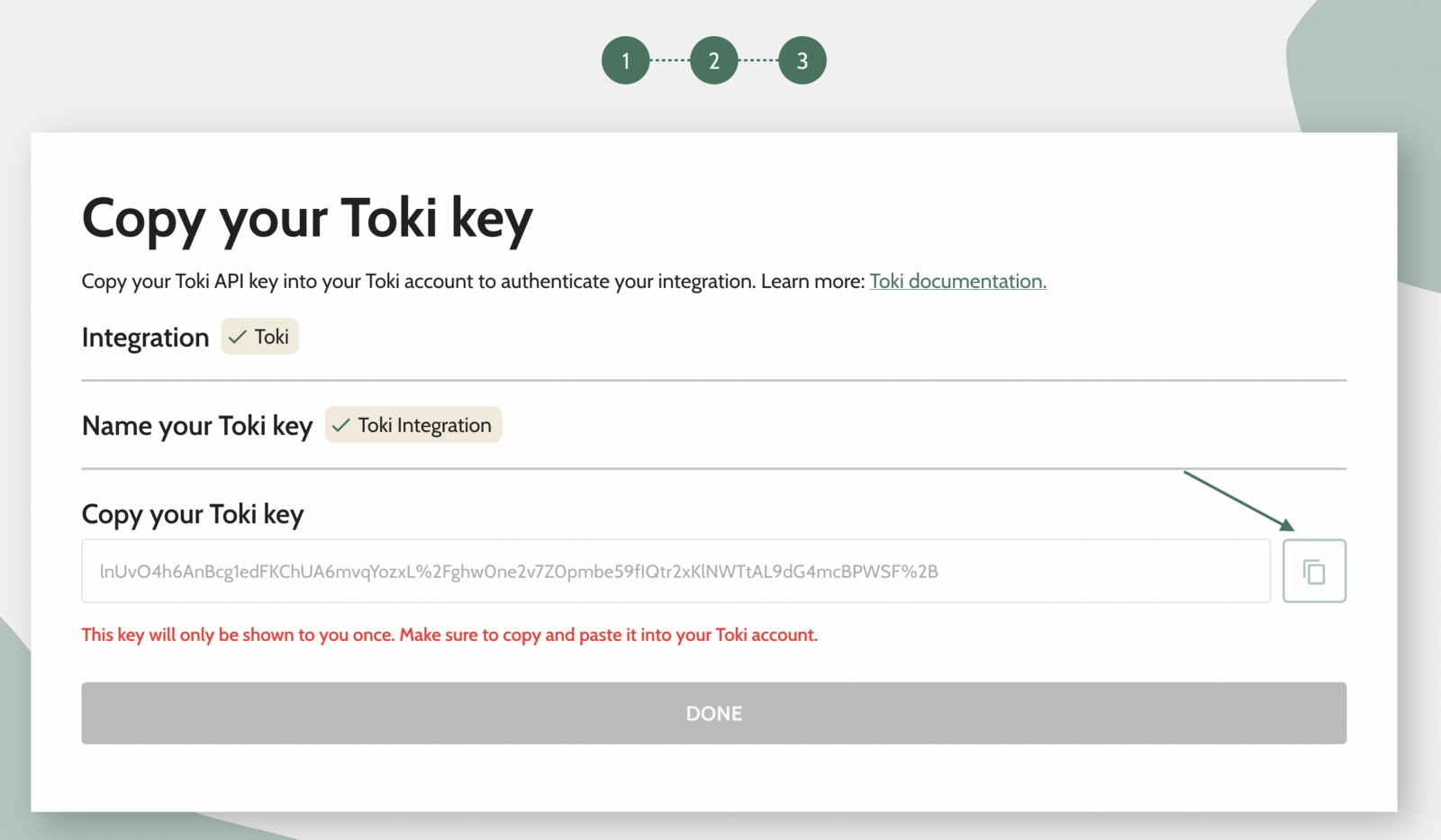Click dotted connector between steps 1 and 2
Viewport: 1441px width, 840px height.
pos(670,60)
